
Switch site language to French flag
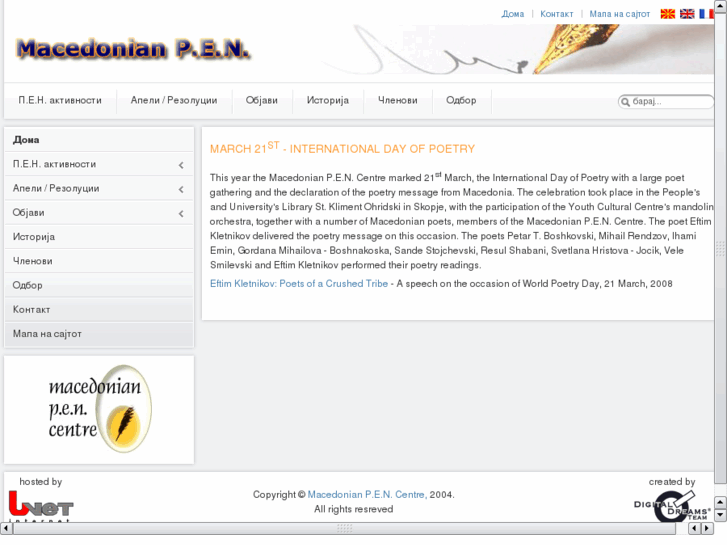(x=706, y=14)
